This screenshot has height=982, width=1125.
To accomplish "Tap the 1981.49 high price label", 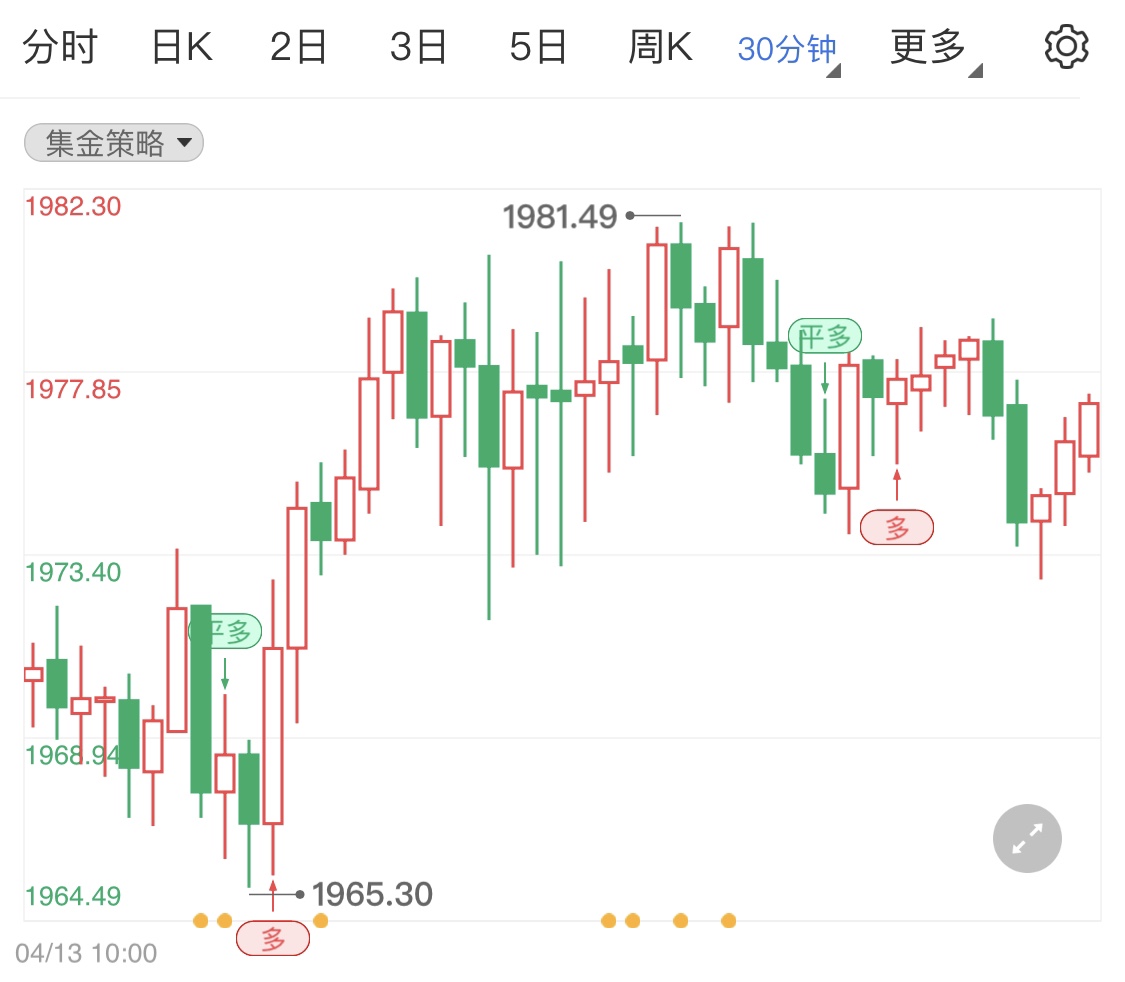I will click(x=560, y=217).
